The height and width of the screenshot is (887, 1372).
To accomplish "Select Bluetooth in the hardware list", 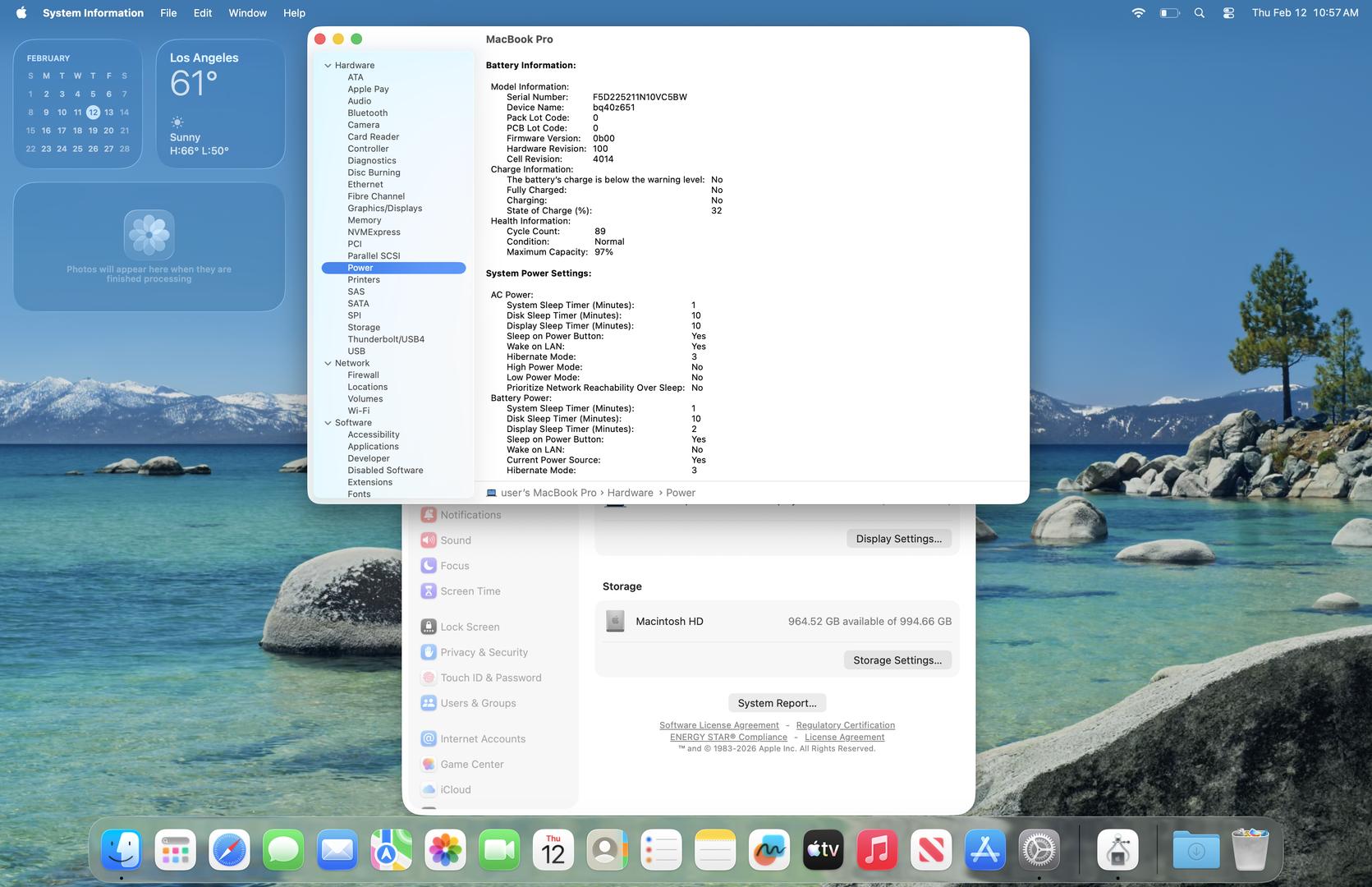I will (x=367, y=113).
